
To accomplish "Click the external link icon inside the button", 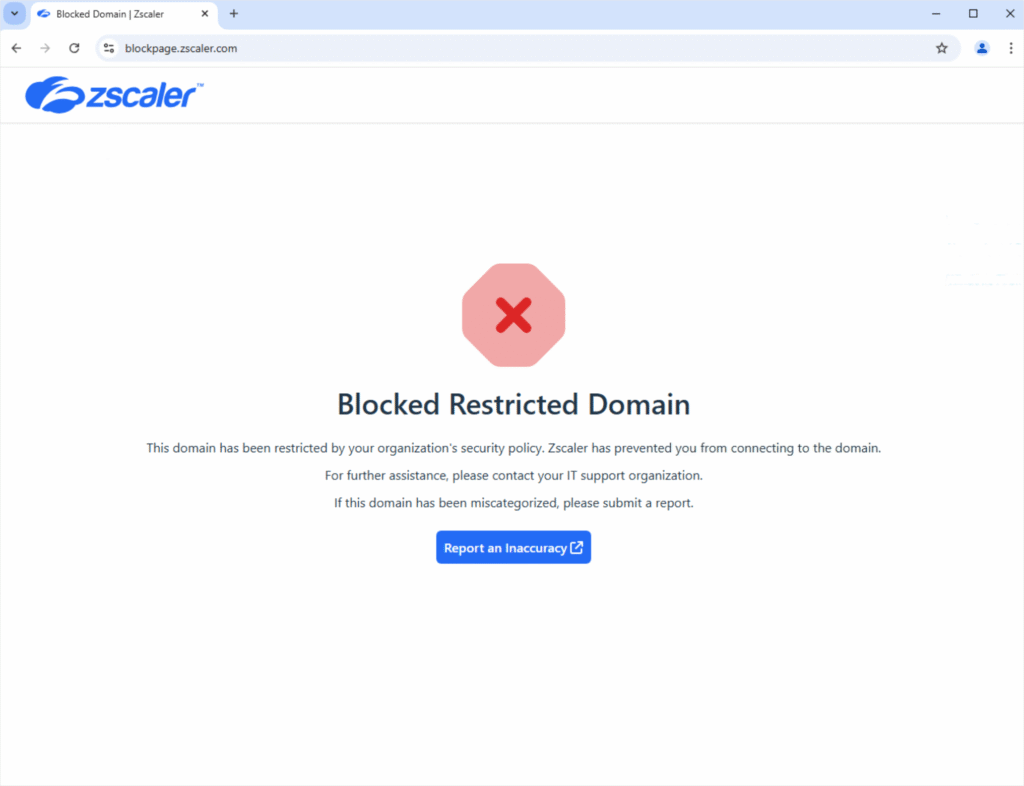I will 577,547.
